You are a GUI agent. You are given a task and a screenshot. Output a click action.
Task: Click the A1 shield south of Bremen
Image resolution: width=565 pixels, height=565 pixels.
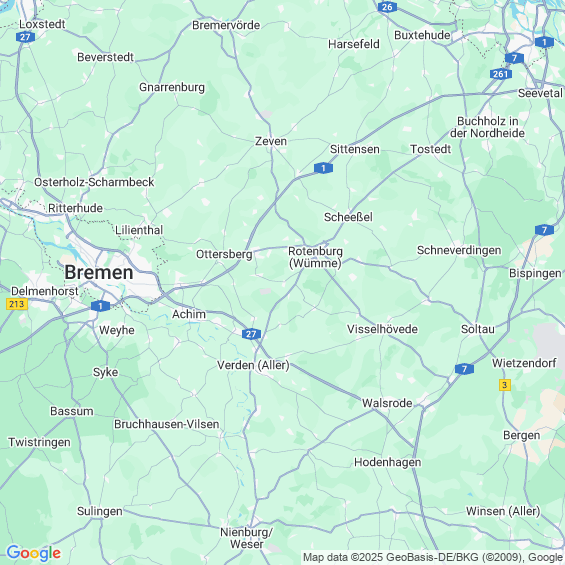coord(100,306)
